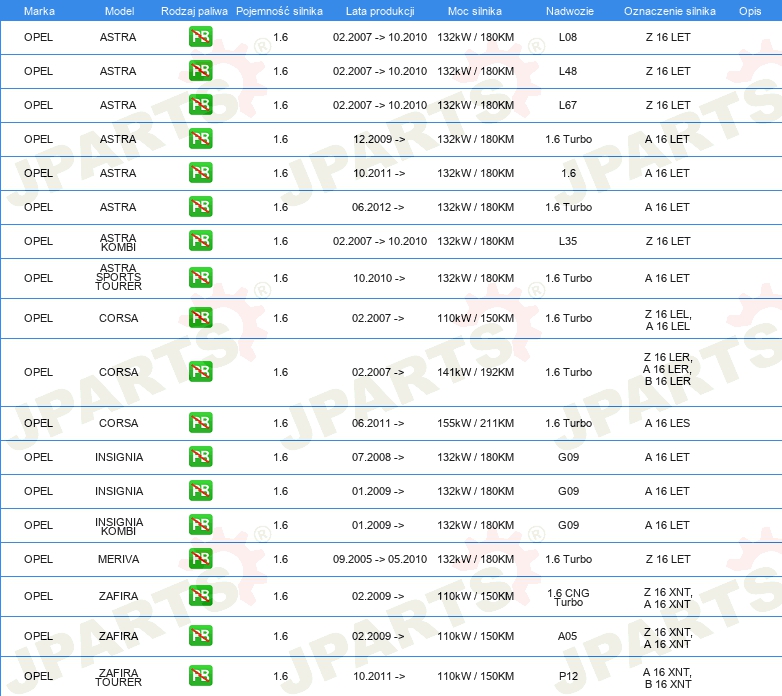
Task: Select the L67 body cell
Action: 568,105
